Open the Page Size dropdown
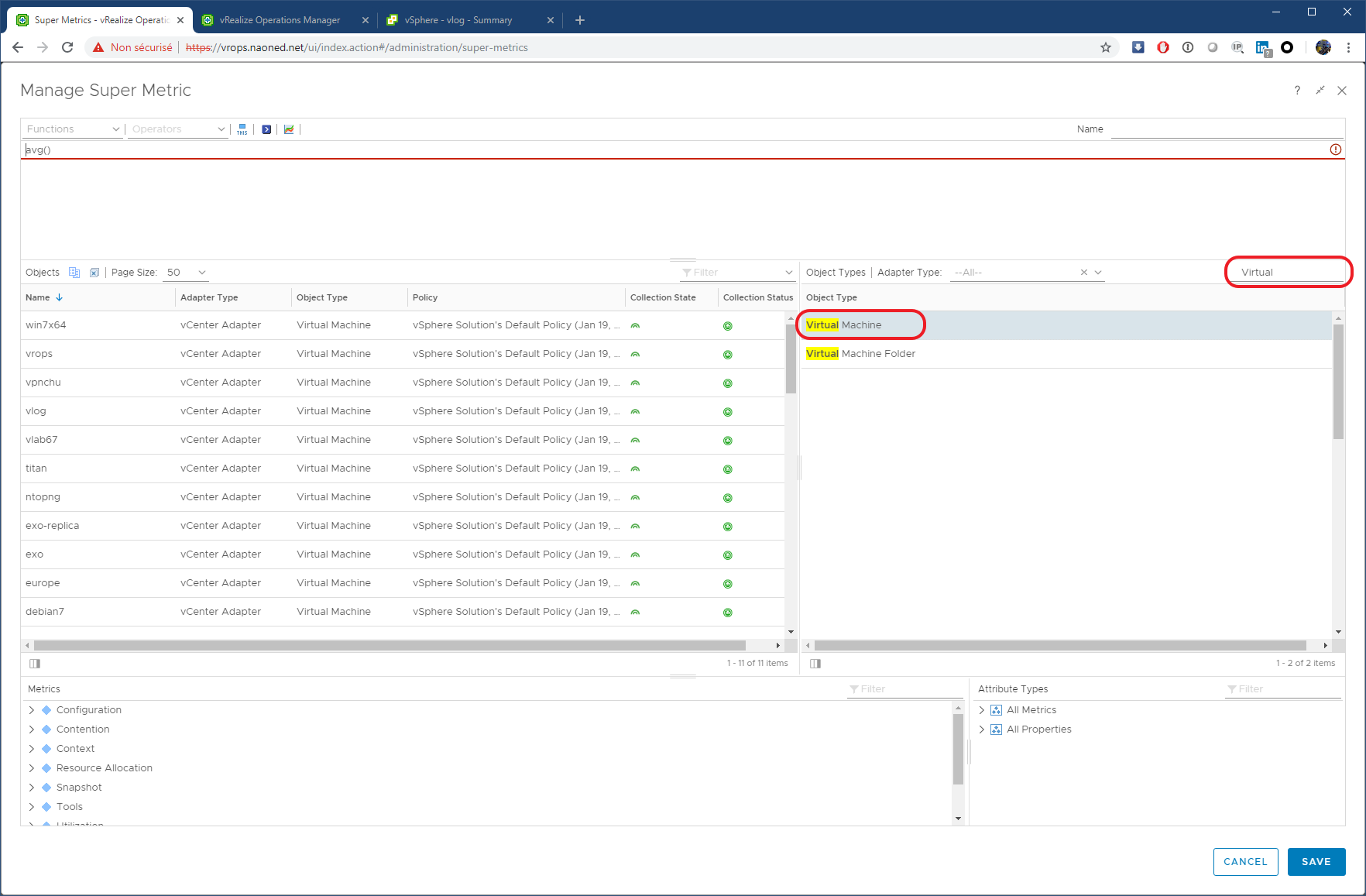The image size is (1366, 896). 187,273
